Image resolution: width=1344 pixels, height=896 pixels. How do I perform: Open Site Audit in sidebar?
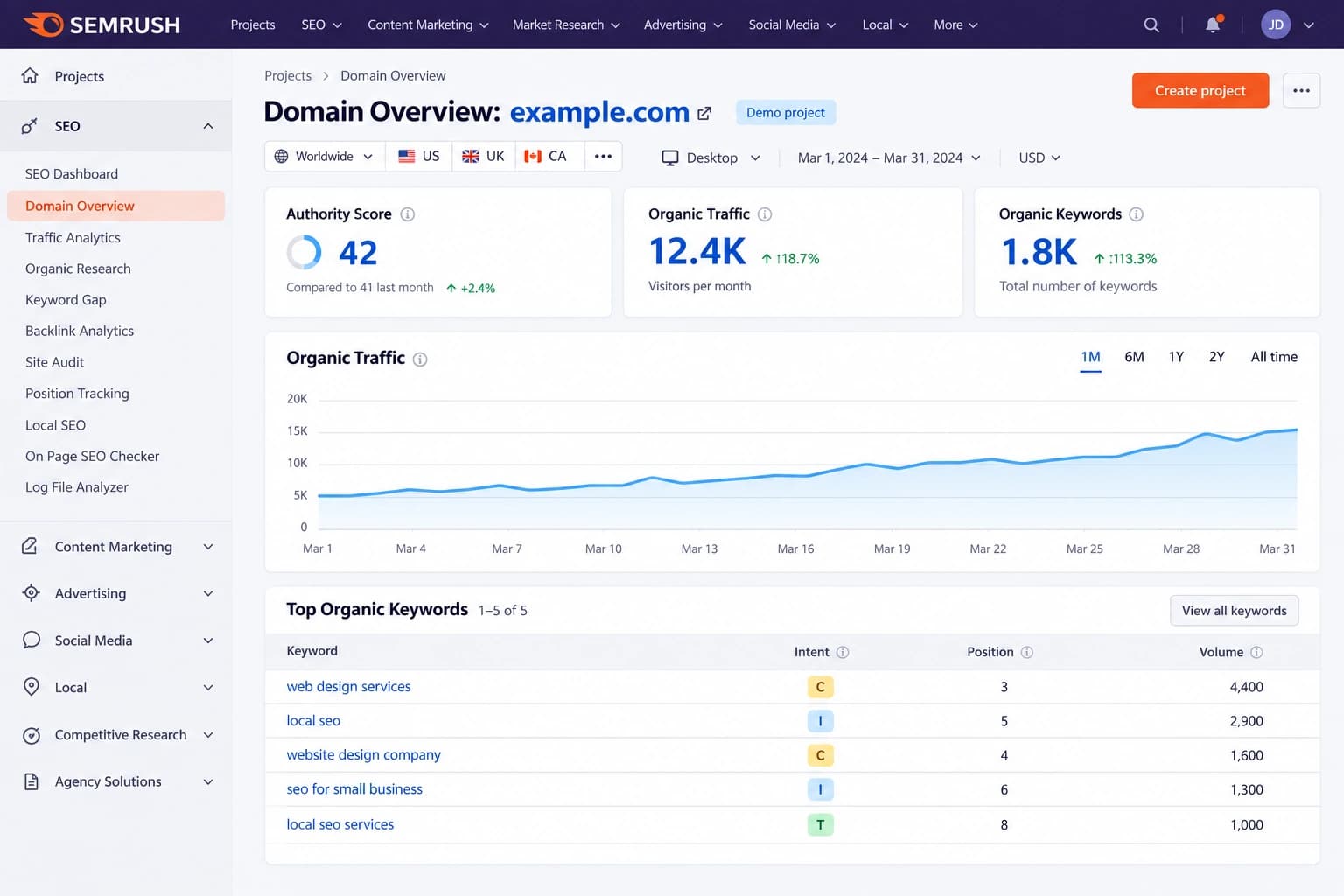pyautogui.click(x=54, y=362)
